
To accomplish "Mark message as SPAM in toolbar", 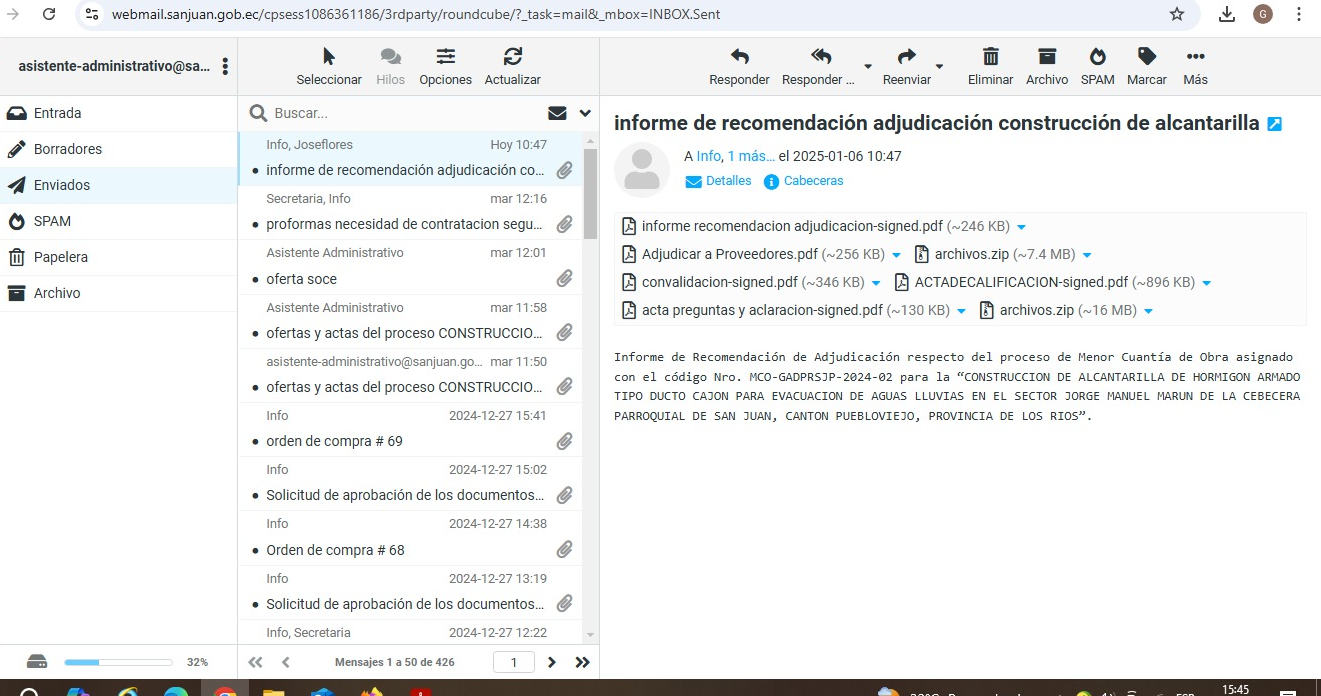I will (1097, 57).
